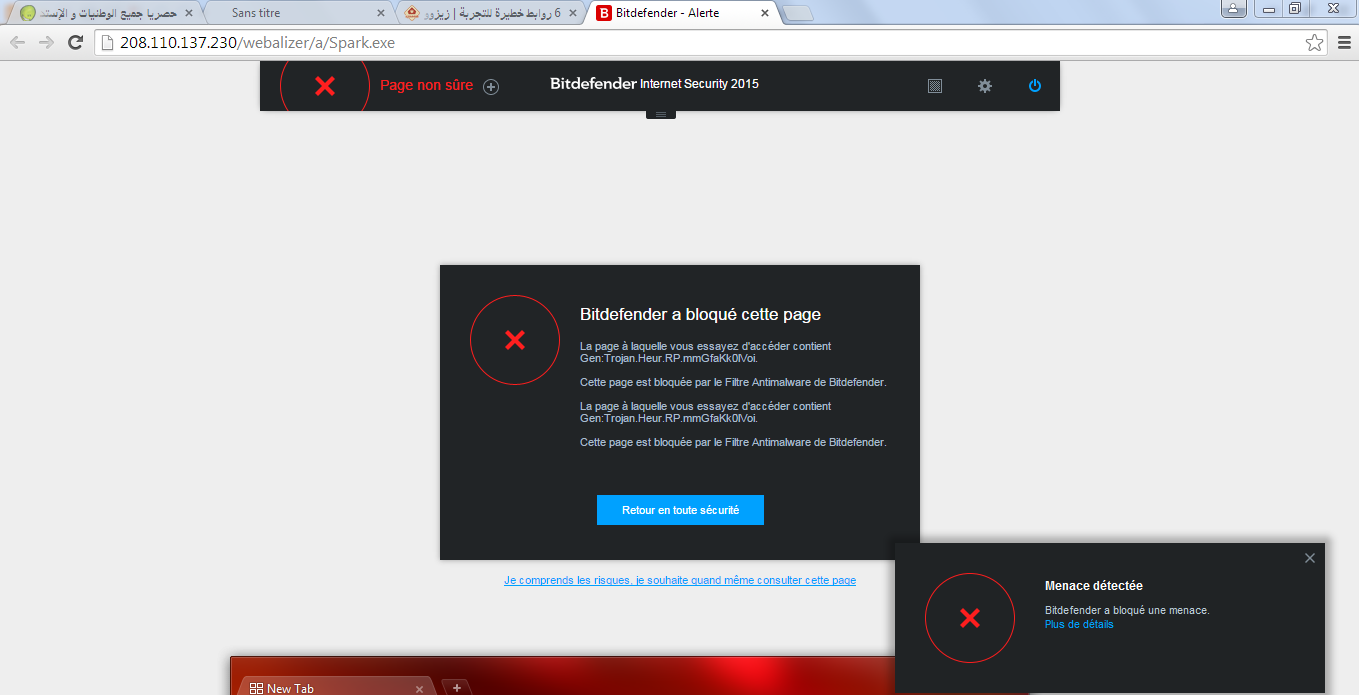
Task: Go forward with the Chrome arrow
Action: coord(46,42)
